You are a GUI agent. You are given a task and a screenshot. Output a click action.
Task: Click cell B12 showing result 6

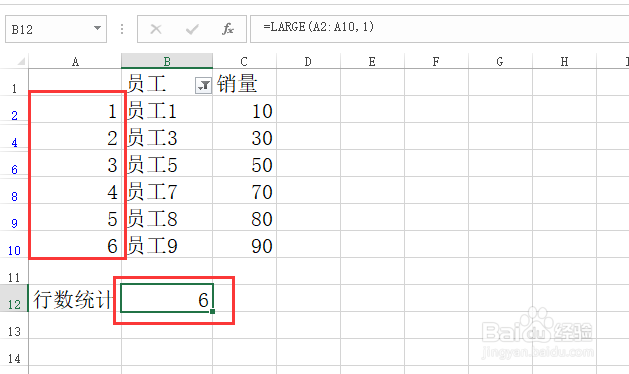click(x=167, y=298)
